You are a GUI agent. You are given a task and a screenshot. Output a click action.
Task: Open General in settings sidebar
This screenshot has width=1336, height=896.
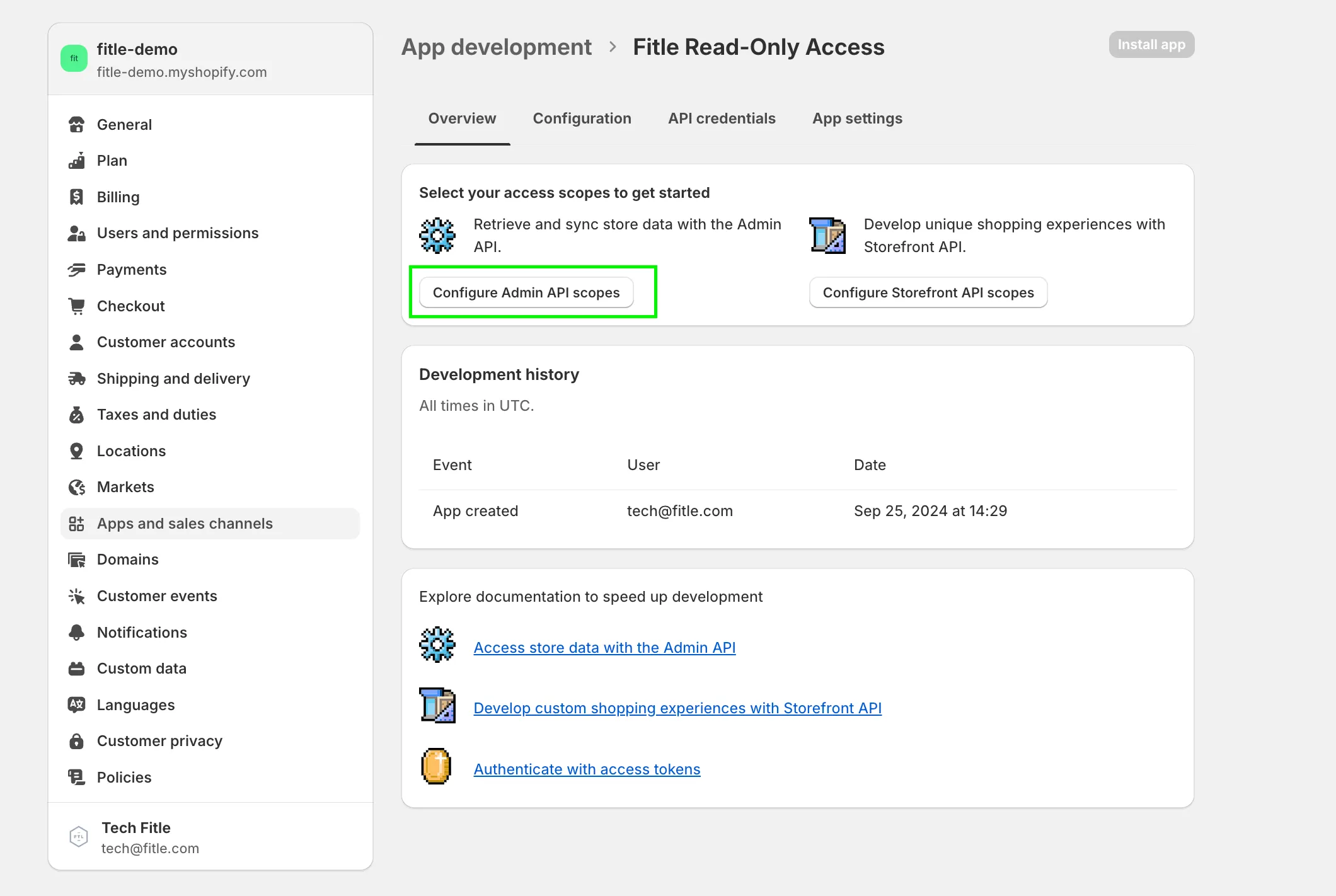click(x=210, y=125)
